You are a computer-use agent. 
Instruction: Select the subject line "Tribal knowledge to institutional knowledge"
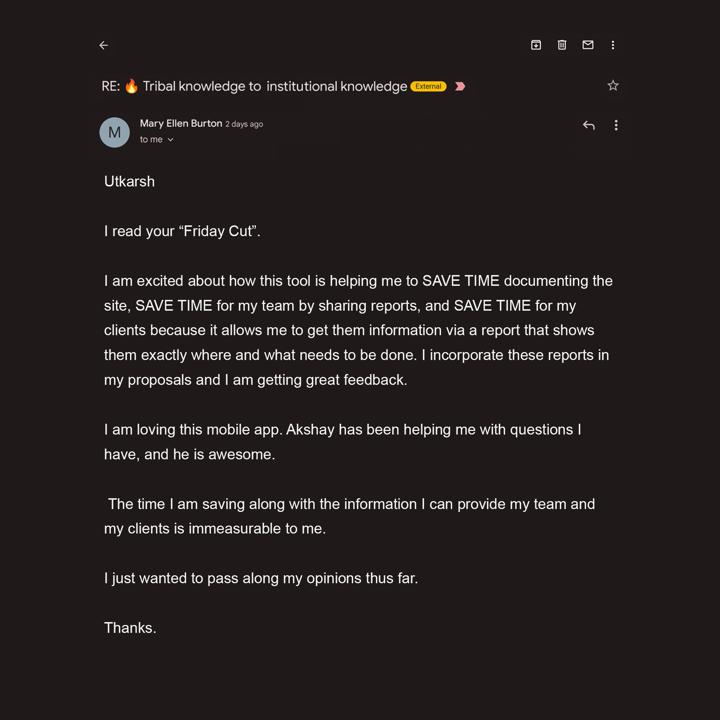point(275,86)
